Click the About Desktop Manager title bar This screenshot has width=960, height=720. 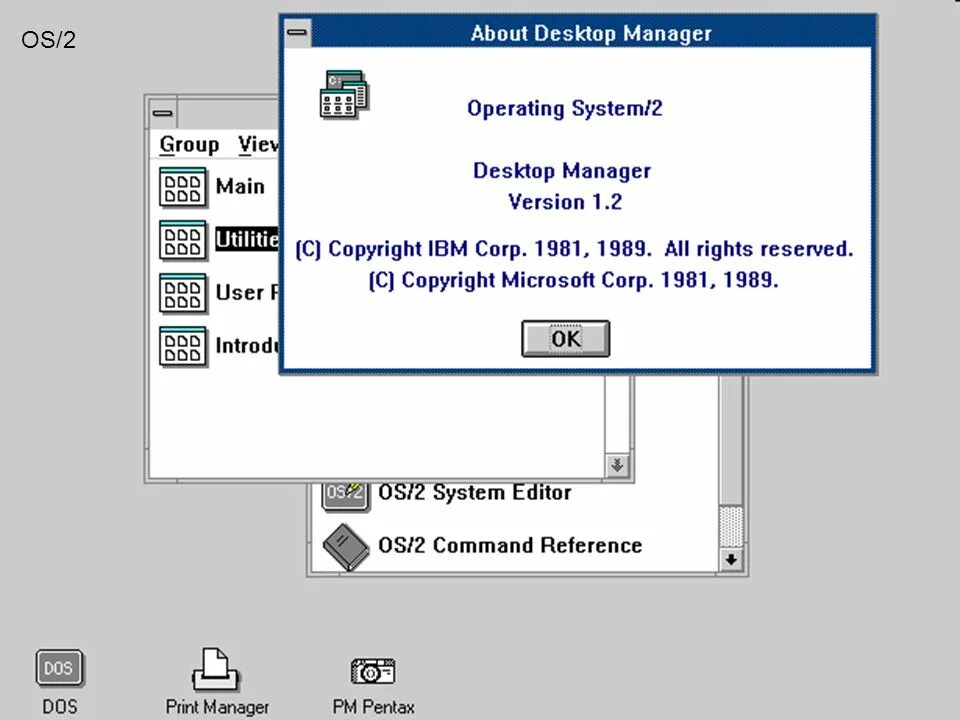591,32
